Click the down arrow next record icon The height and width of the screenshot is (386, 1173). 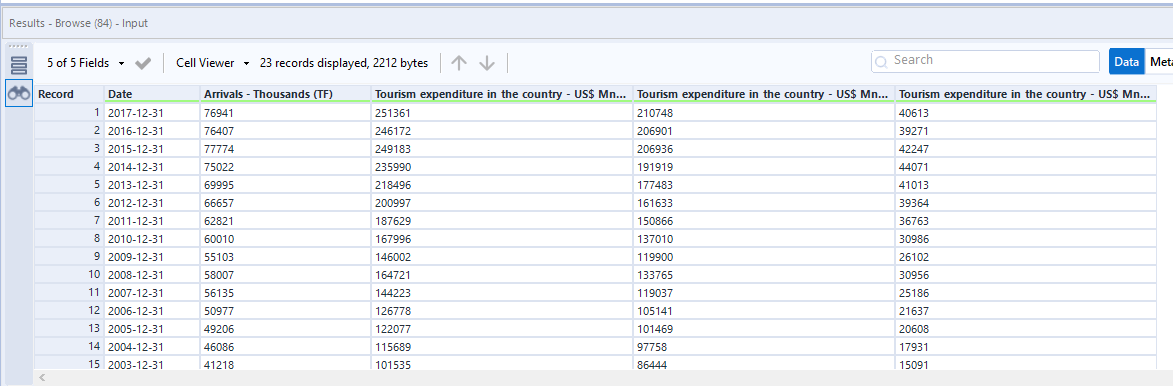point(487,64)
